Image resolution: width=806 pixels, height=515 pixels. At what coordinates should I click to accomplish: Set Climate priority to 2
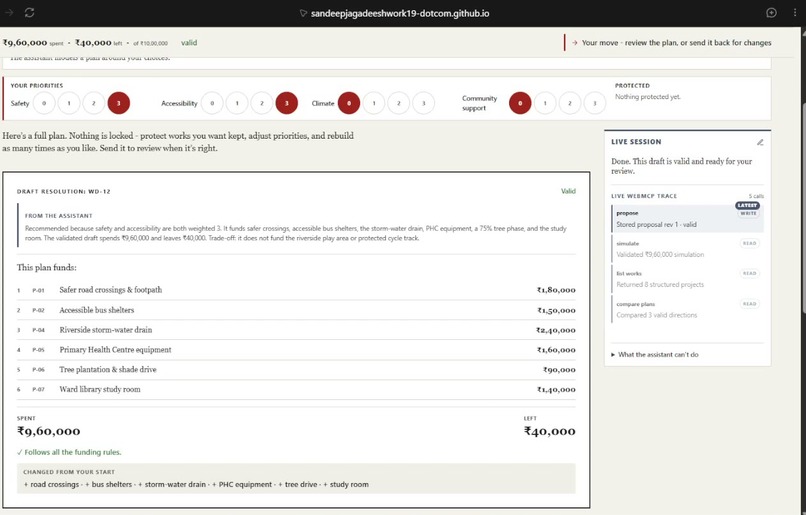pyautogui.click(x=398, y=103)
